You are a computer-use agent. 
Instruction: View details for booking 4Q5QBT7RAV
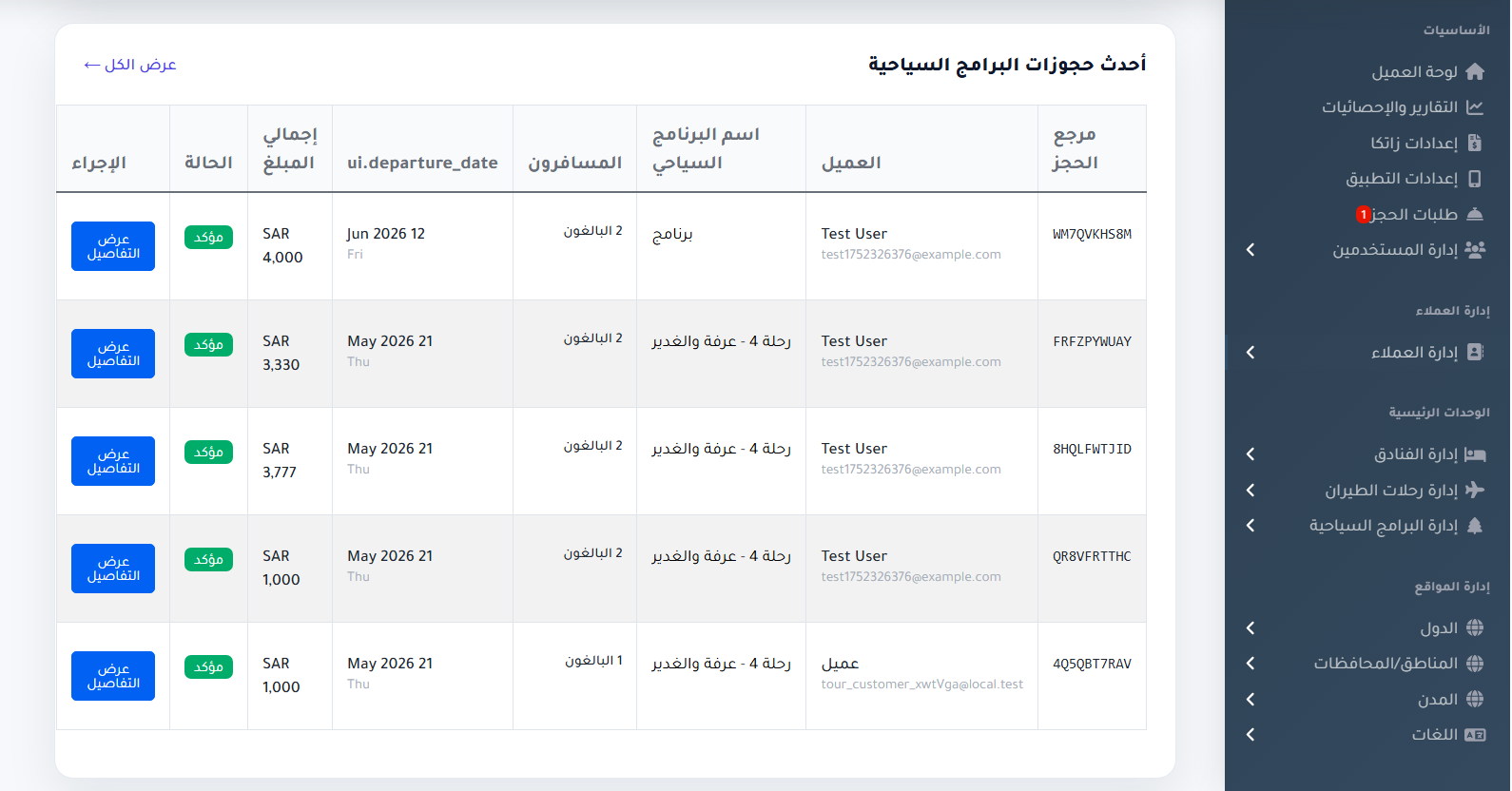pyautogui.click(x=113, y=676)
